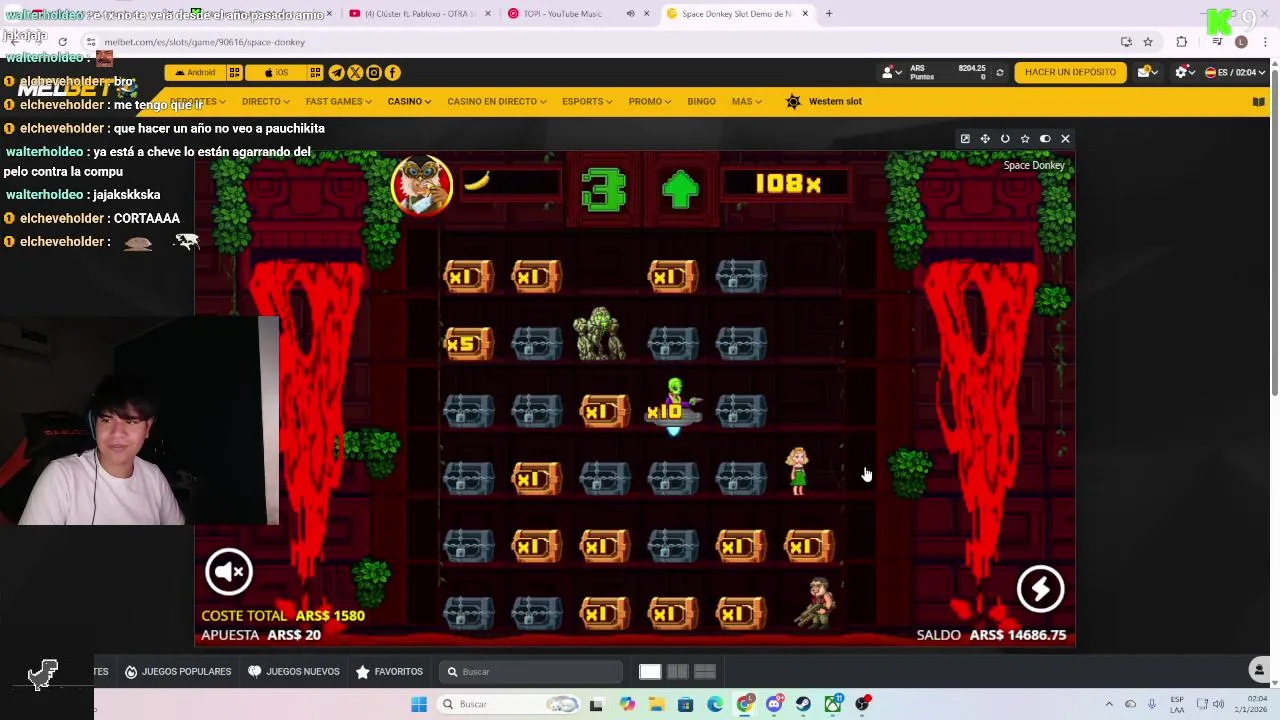Open the Melbet X social icon
This screenshot has height=720, width=1280.
pos(355,72)
